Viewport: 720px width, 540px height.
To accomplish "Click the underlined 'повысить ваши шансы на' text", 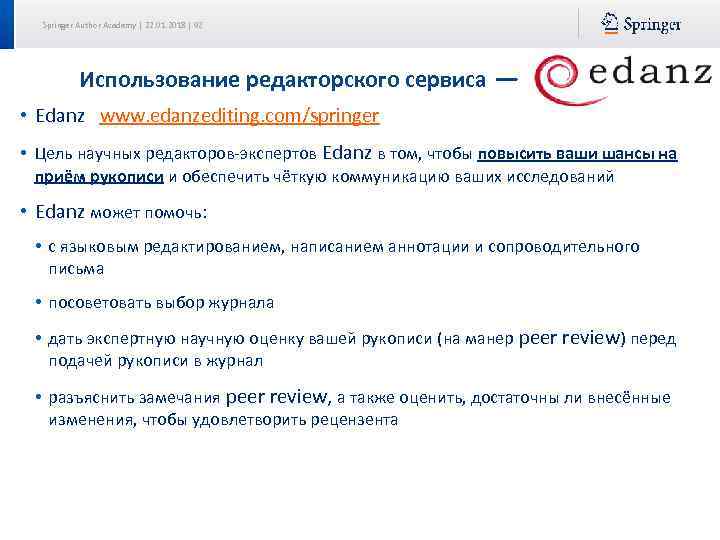I will [577, 154].
